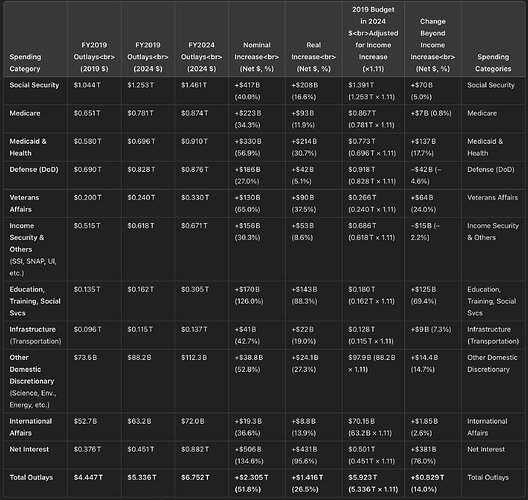Image resolution: width=528 pixels, height=500 pixels.
Task: Click the $0.918T Defense adjusted budget cell
Action: (x=372, y=175)
